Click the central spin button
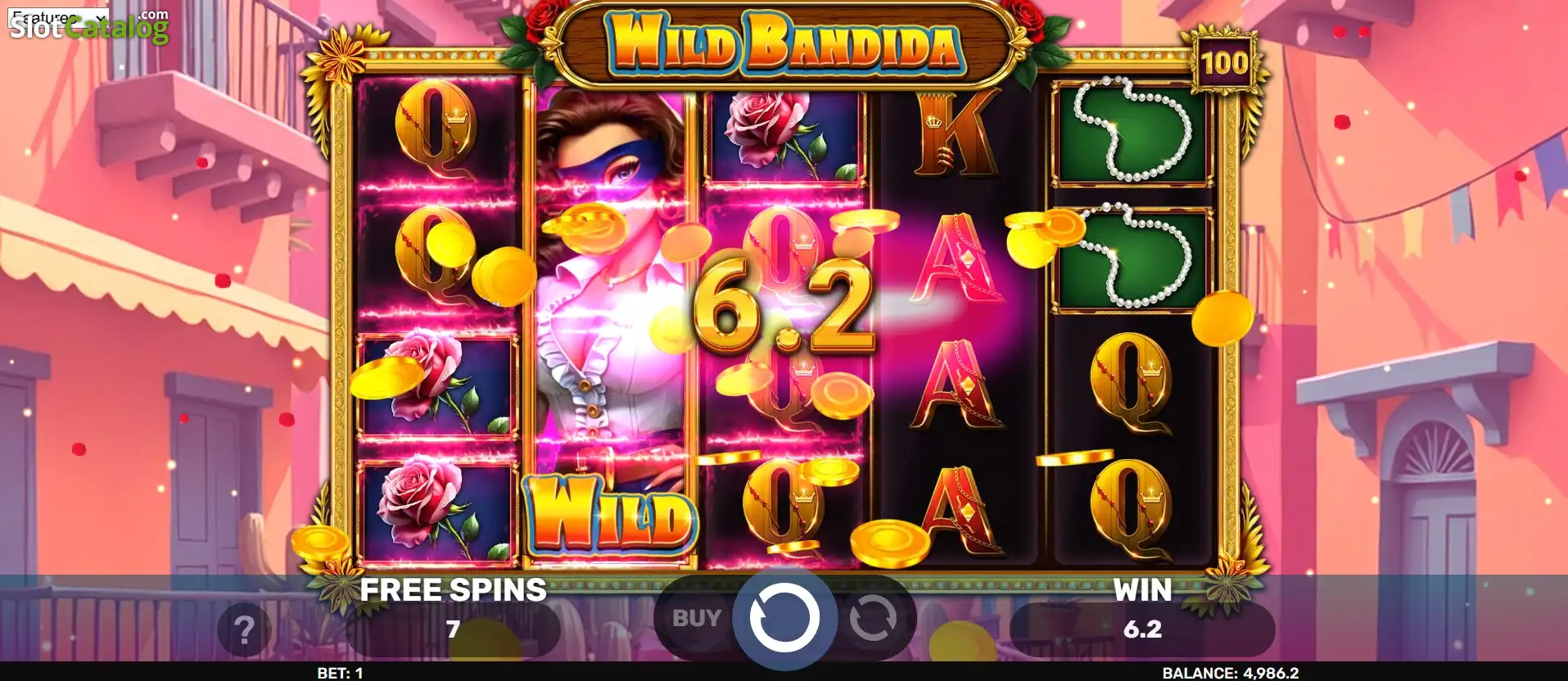 (x=784, y=619)
